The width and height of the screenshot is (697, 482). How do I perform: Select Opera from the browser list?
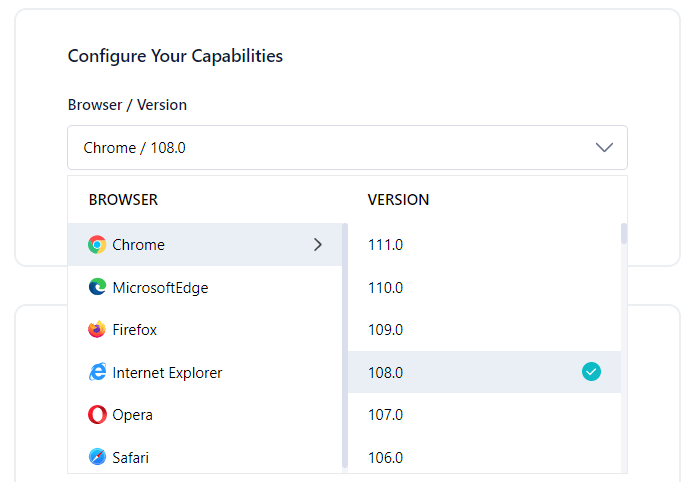[204, 414]
